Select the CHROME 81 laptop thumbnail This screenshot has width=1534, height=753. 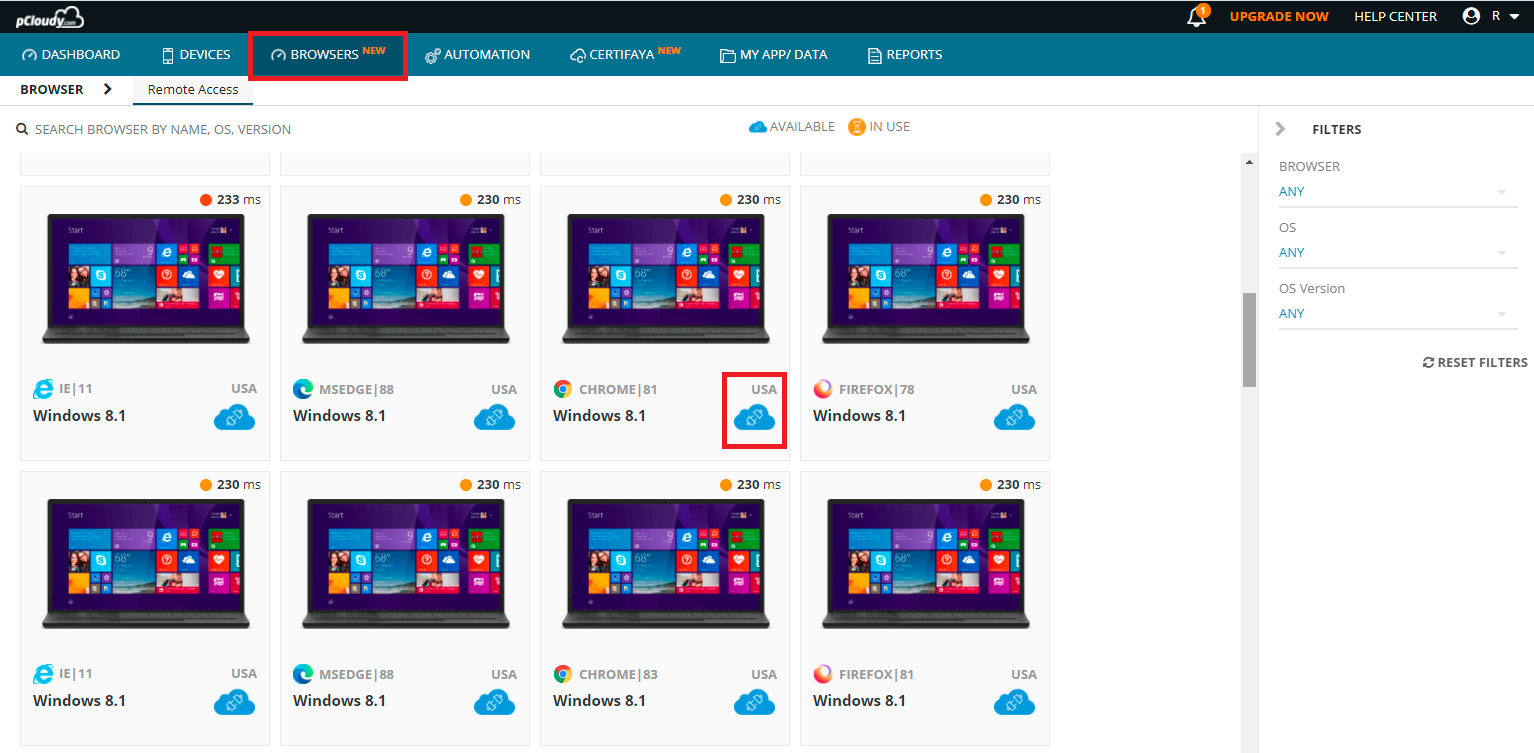665,279
